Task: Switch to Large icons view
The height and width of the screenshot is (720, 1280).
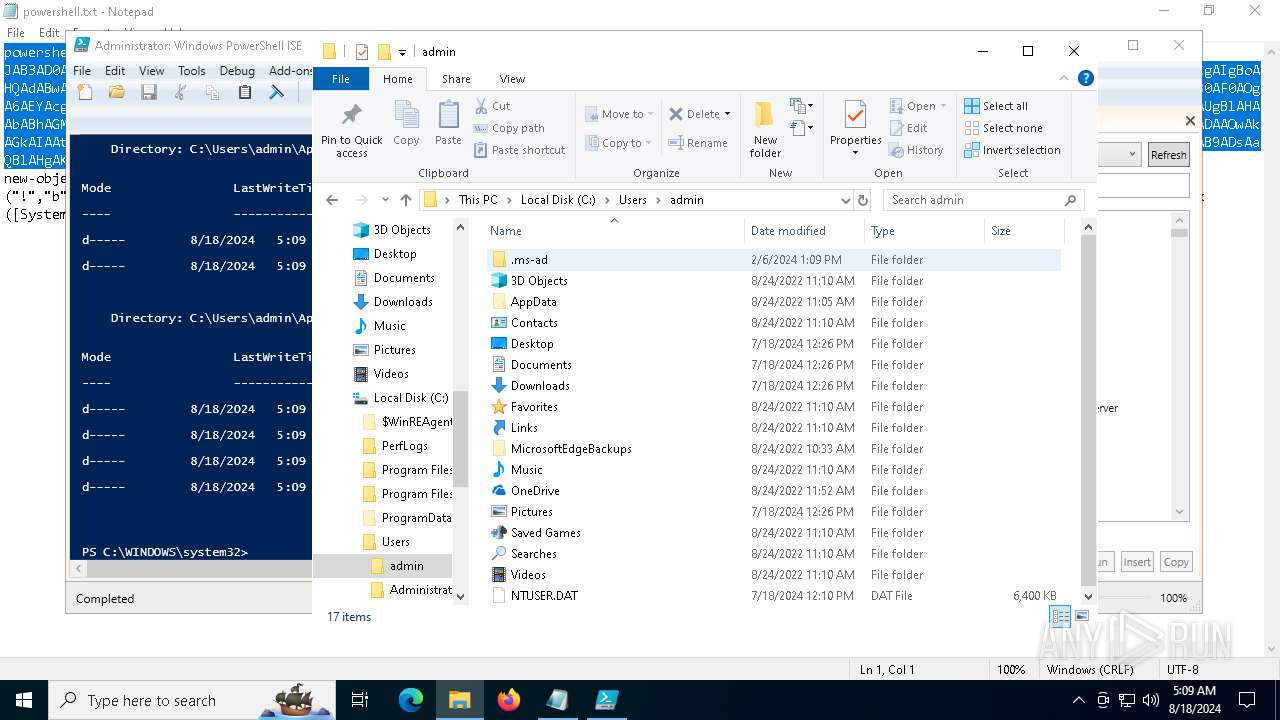Action: point(1082,616)
